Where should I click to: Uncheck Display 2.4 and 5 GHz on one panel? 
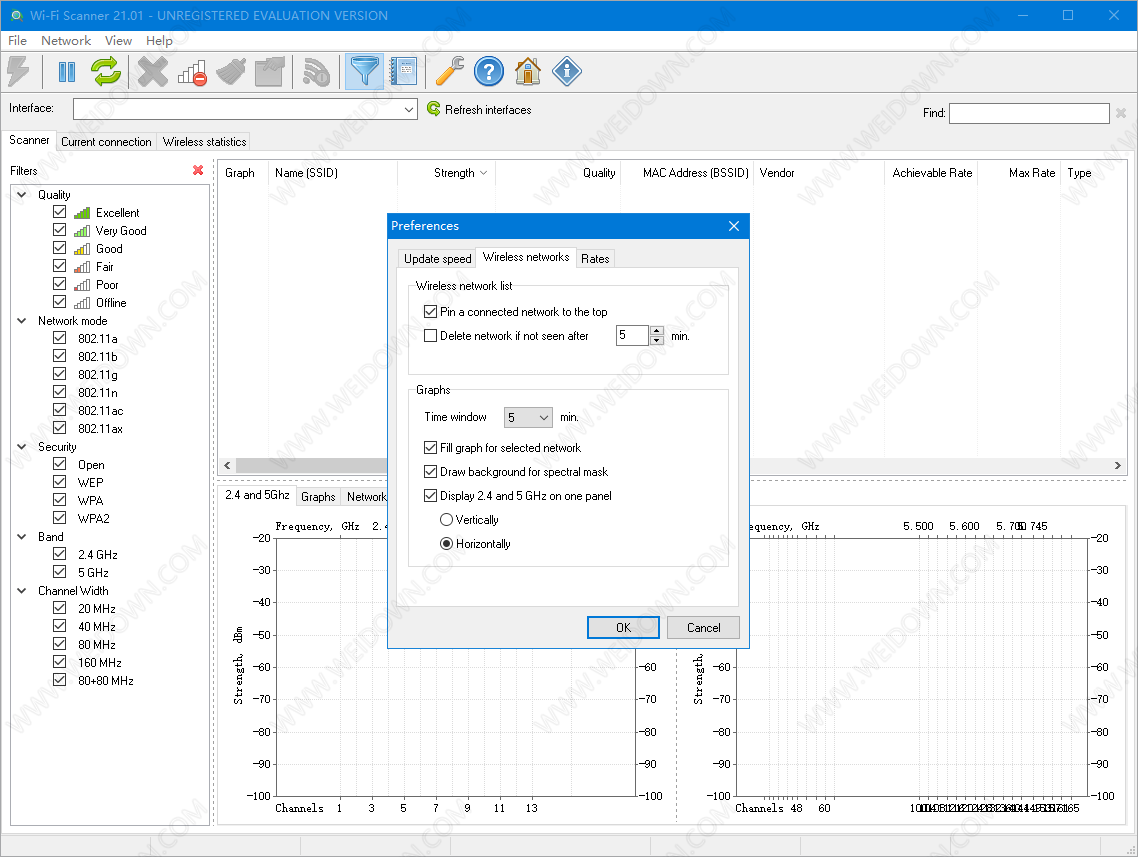pyautogui.click(x=430, y=496)
